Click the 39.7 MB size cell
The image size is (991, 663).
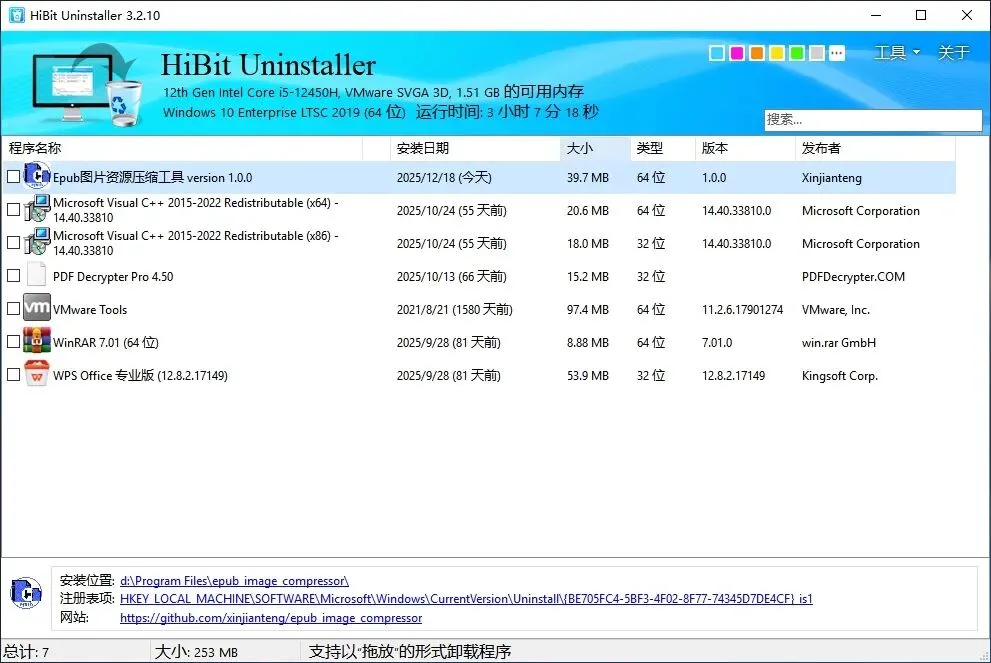(588, 178)
